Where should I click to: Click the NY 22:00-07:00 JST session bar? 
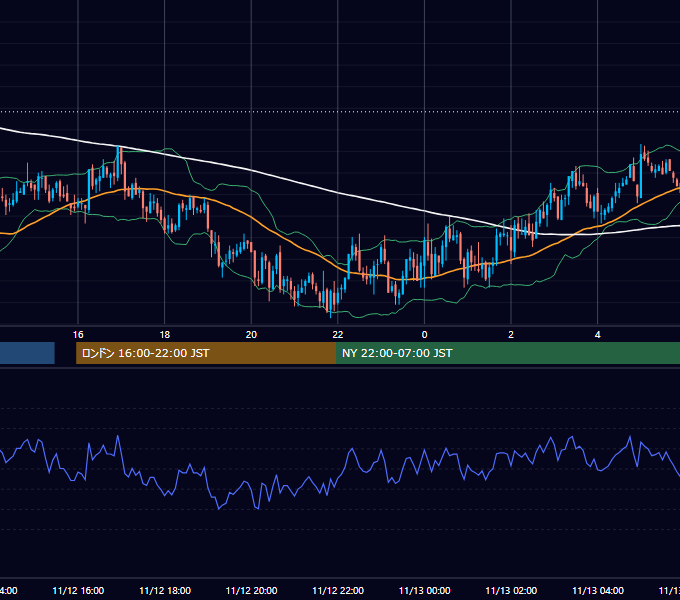pos(508,353)
